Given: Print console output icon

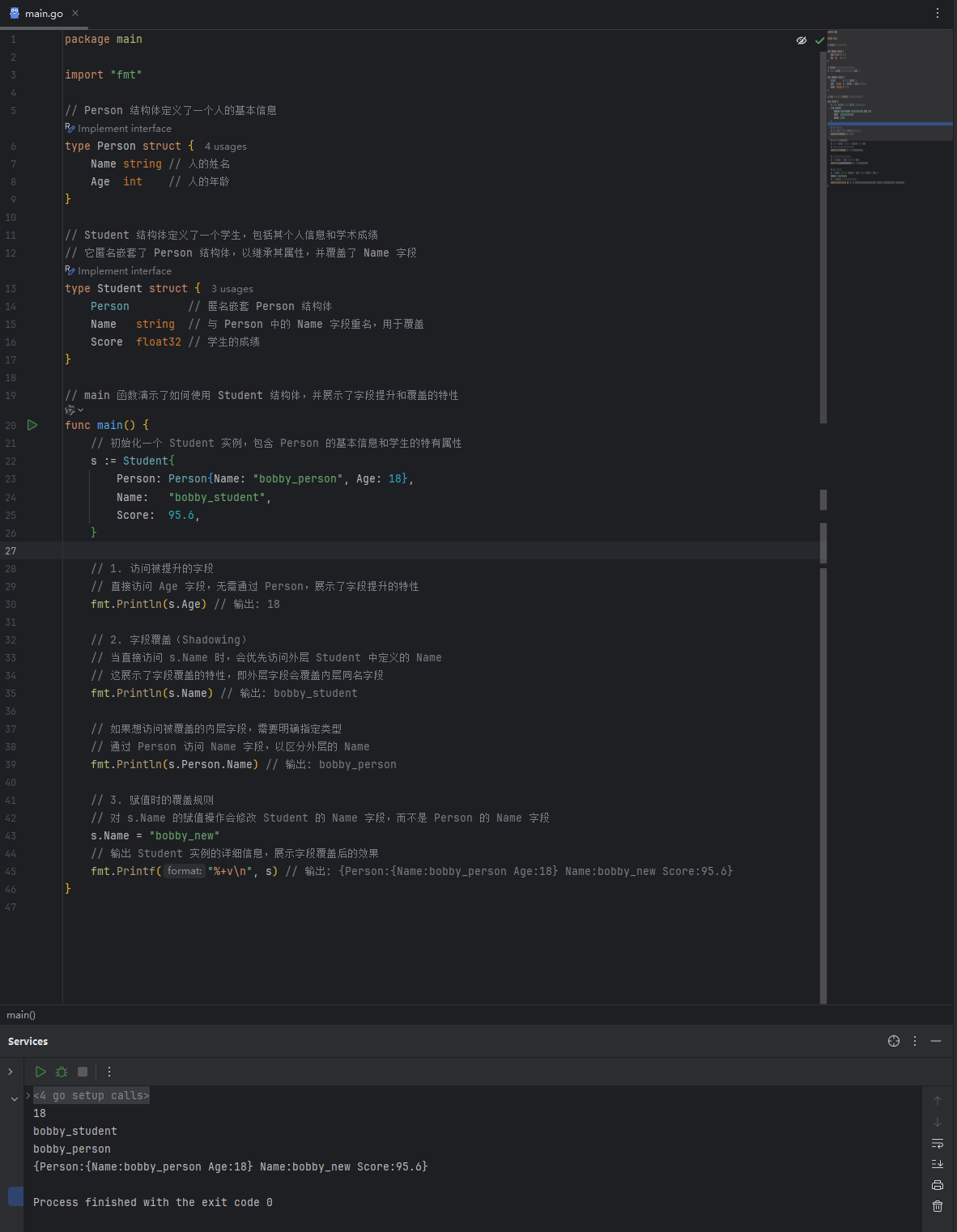Looking at the screenshot, I should tap(938, 1185).
